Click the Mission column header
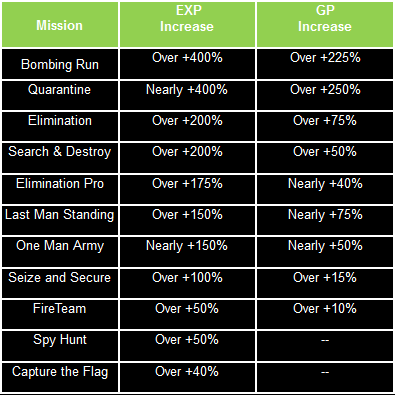The height and width of the screenshot is (395, 395). pyautogui.click(x=60, y=25)
